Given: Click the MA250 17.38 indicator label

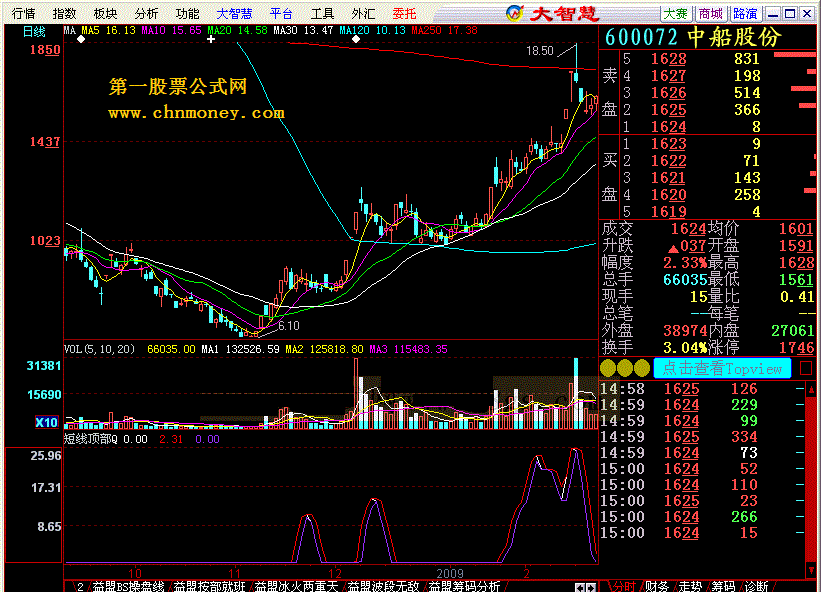Looking at the screenshot, I should [x=445, y=30].
